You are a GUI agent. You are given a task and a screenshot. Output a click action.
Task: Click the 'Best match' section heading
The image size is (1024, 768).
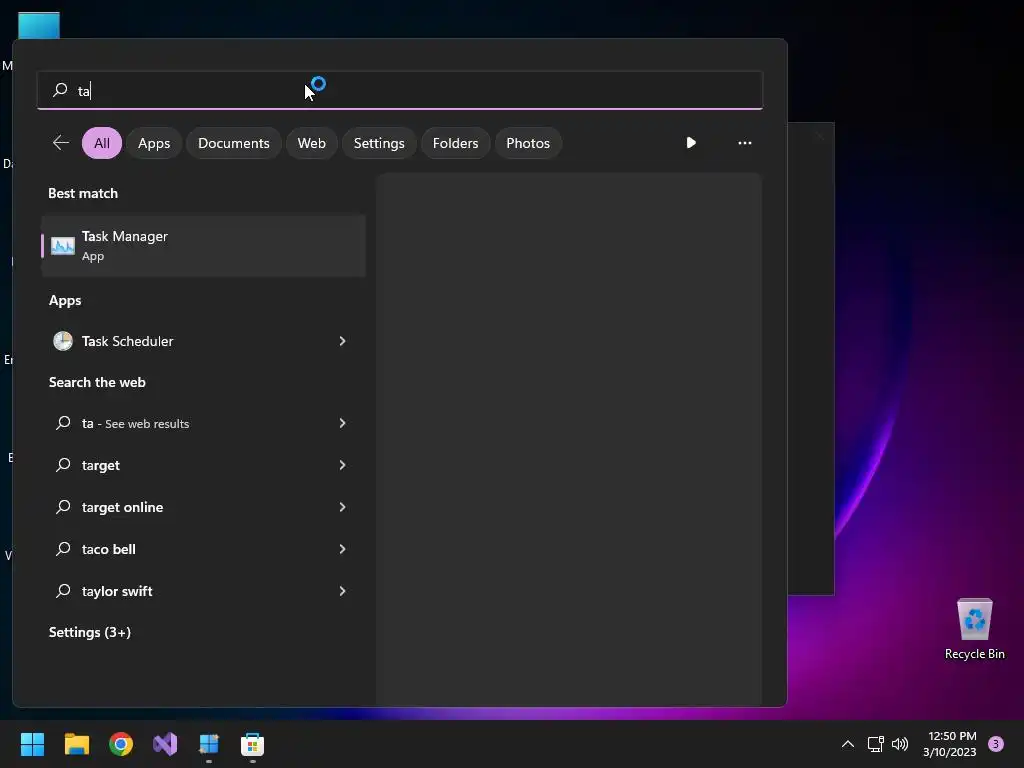click(x=83, y=193)
